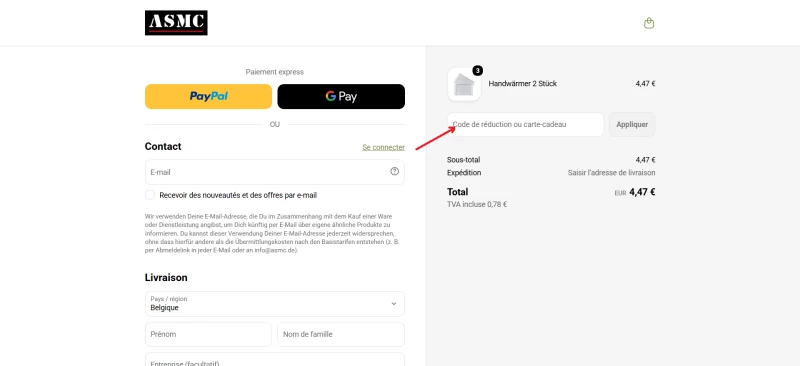Click the Appliquer button

[632, 125]
